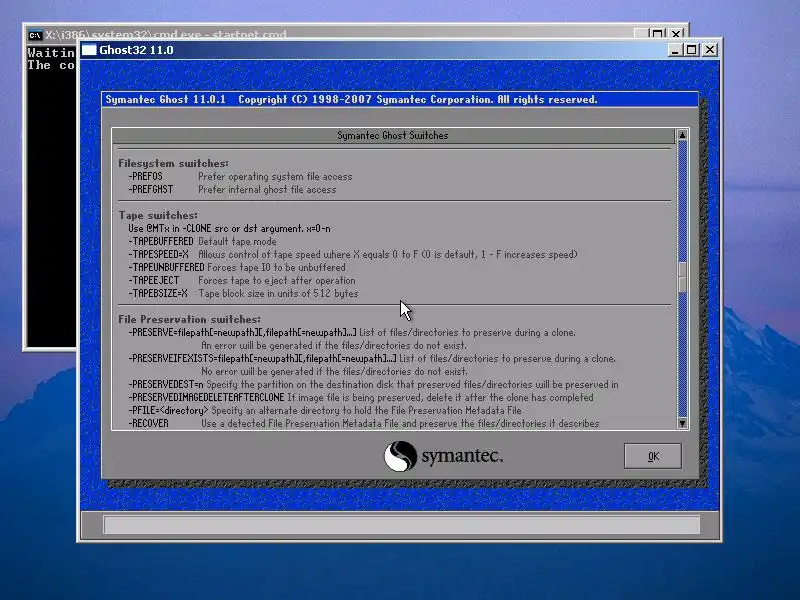Click the Symantec logo emblem
This screenshot has width=800, height=600.
[401, 456]
